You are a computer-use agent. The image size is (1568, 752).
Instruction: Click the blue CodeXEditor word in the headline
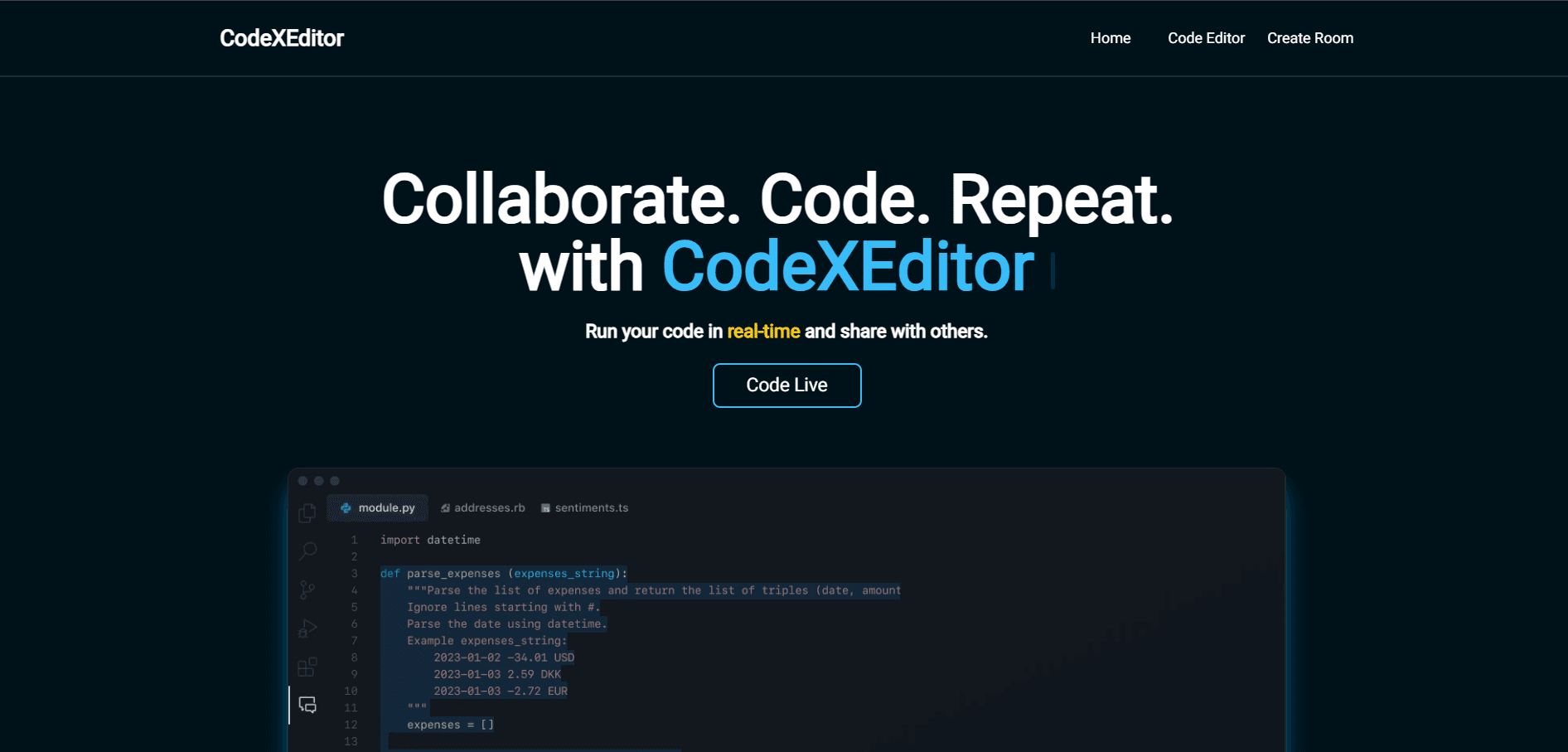848,267
